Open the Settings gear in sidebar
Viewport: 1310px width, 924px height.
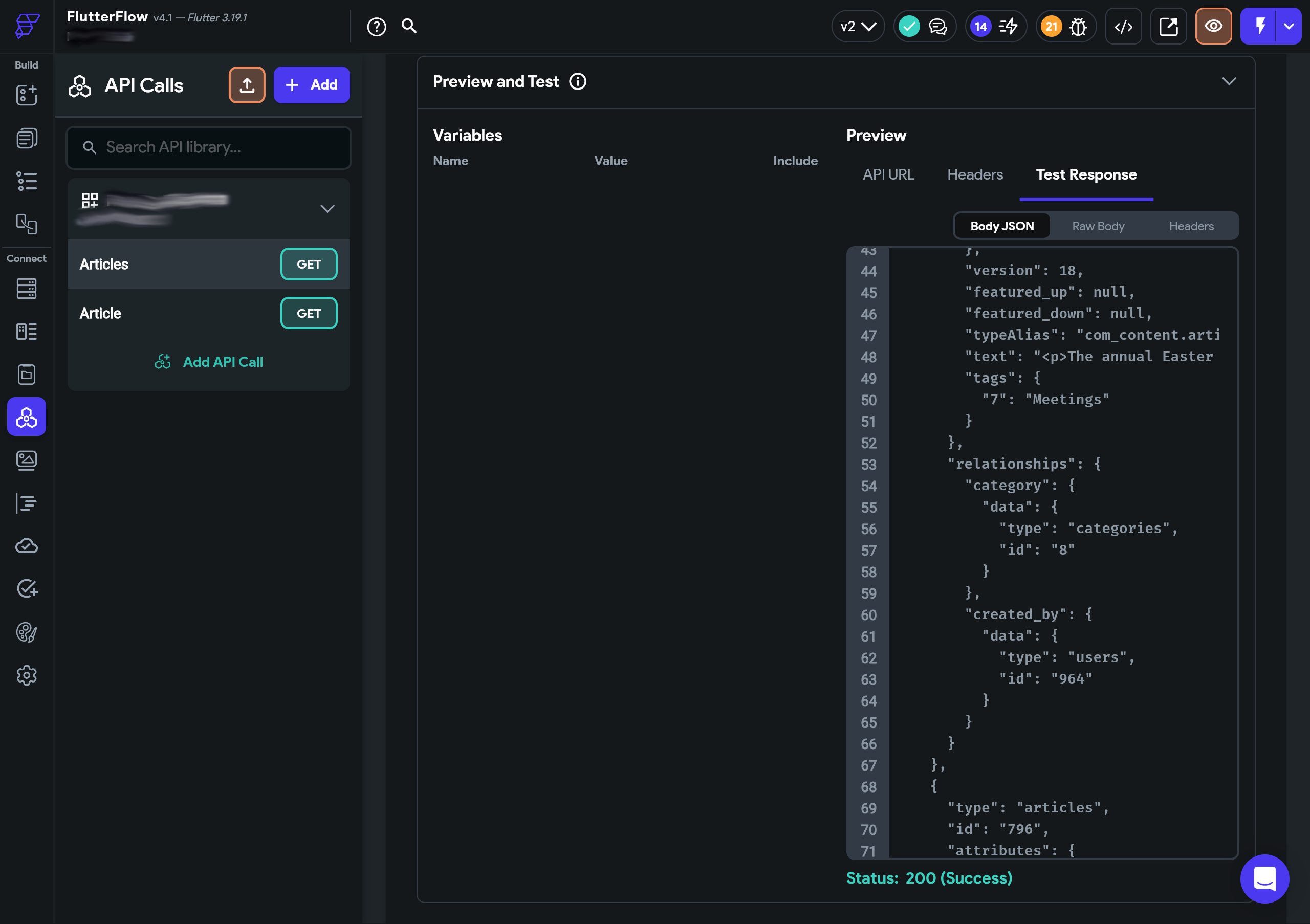pos(26,675)
